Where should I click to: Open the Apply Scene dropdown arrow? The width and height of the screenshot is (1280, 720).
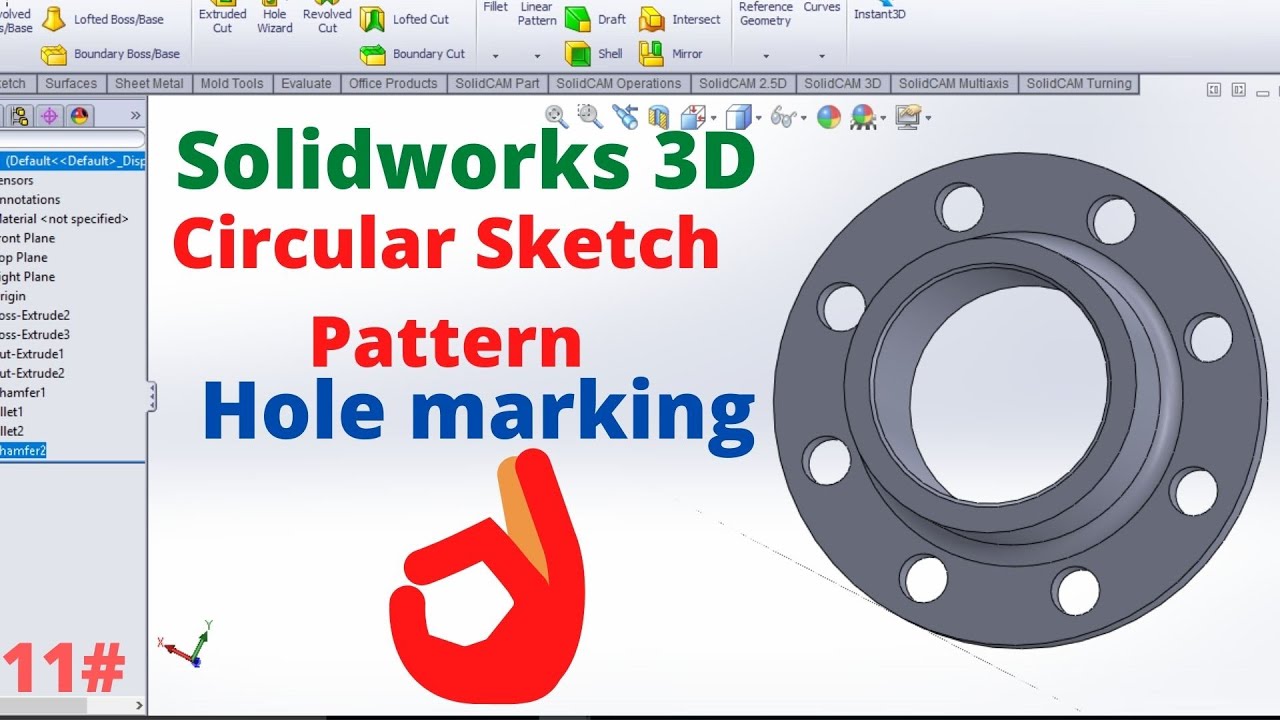pyautogui.click(x=883, y=118)
